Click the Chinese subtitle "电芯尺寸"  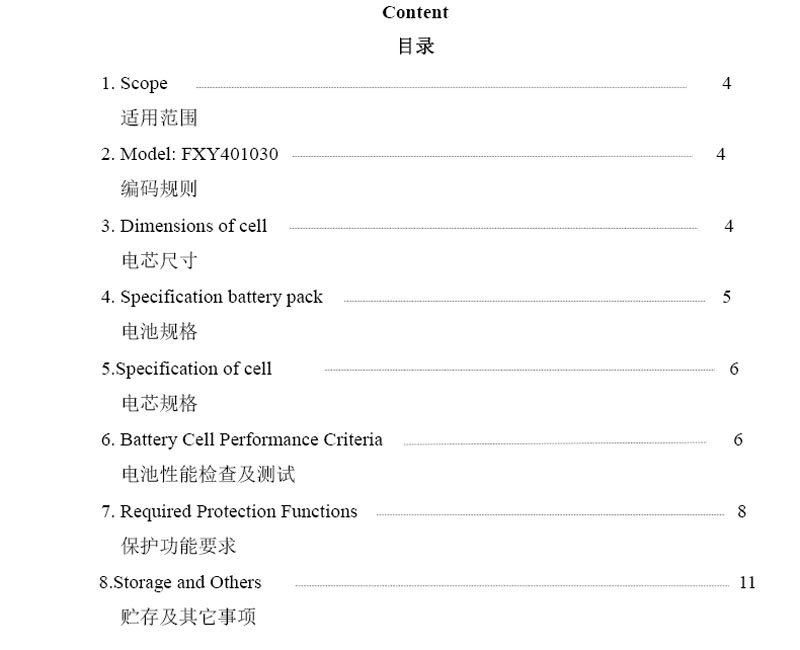coord(159,261)
